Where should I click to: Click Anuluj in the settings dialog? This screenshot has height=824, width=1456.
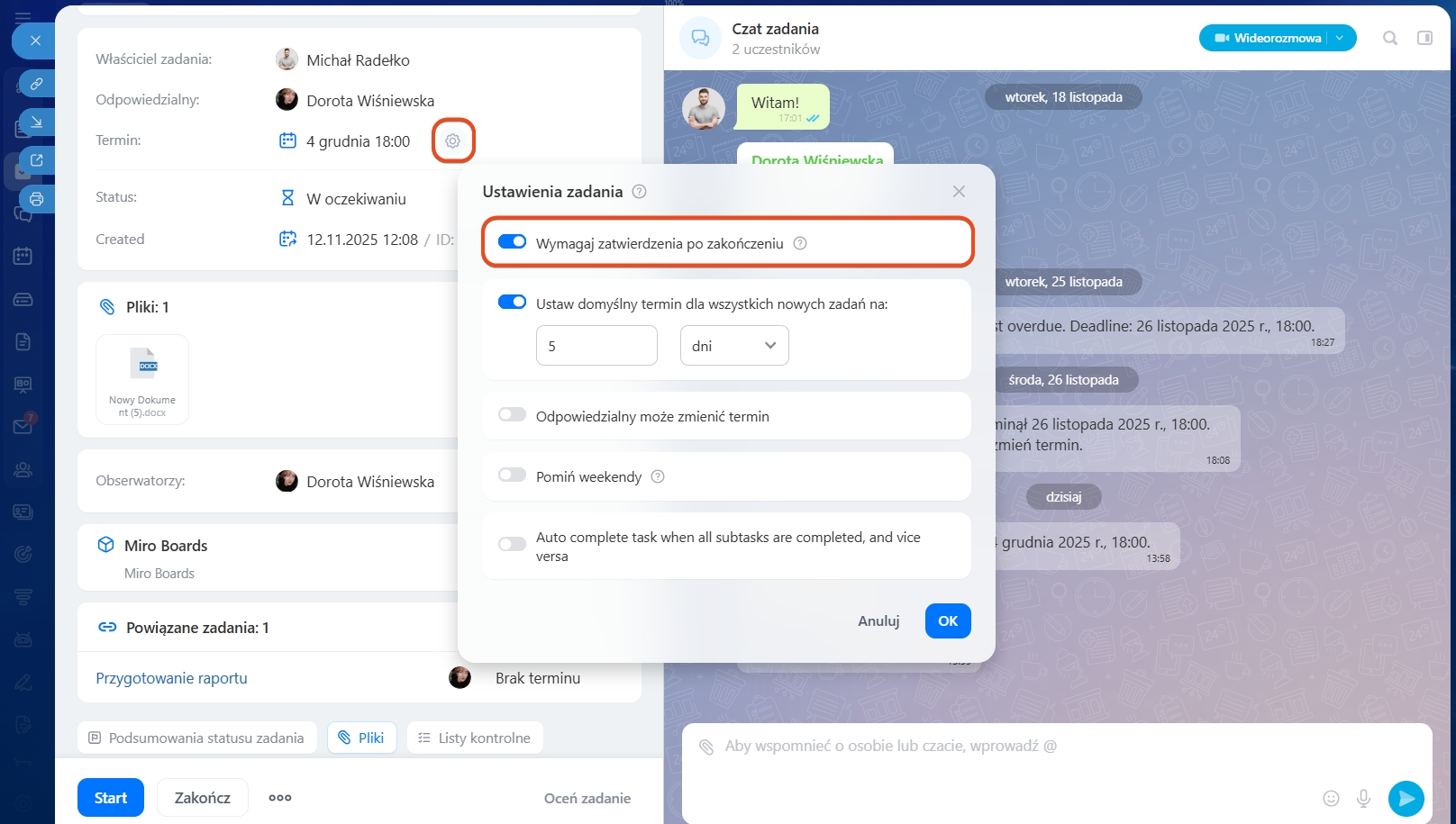pos(878,620)
